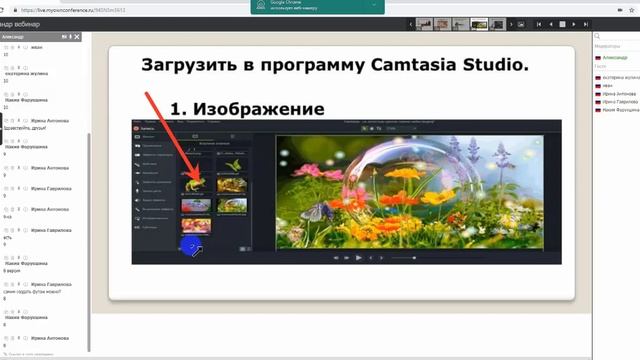Open the third slide thumbnail in strip

pyautogui.click(x=461, y=24)
